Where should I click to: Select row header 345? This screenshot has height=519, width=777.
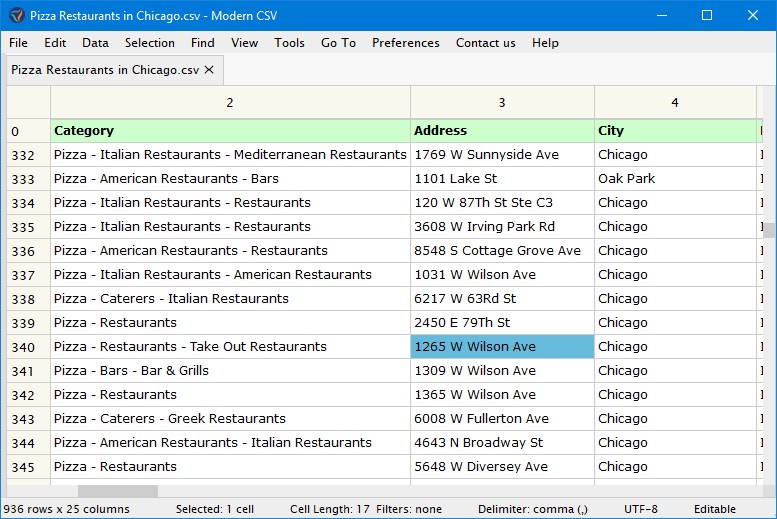(28, 467)
